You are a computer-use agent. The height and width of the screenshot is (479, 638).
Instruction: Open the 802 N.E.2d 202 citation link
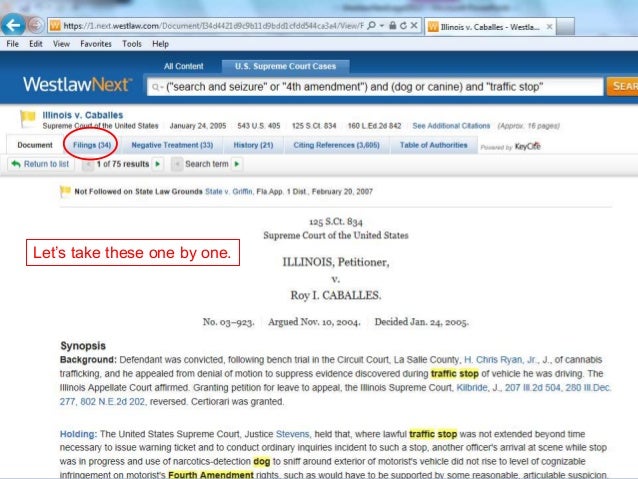pos(112,401)
